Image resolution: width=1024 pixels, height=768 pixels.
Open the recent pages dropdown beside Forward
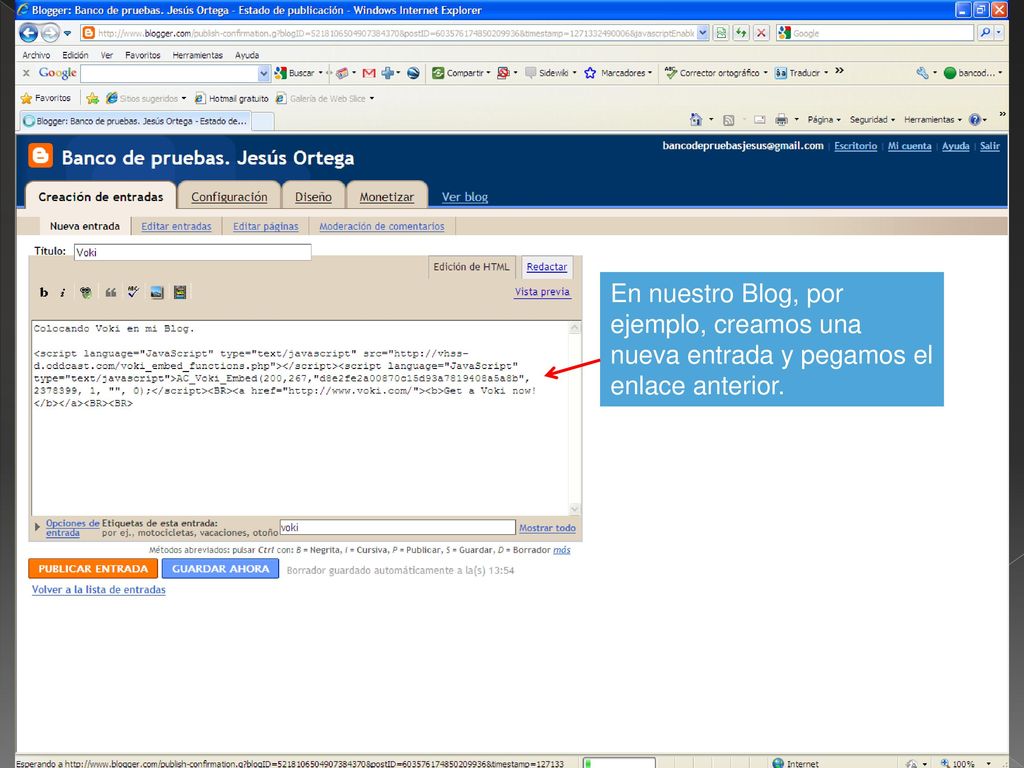(x=67, y=33)
